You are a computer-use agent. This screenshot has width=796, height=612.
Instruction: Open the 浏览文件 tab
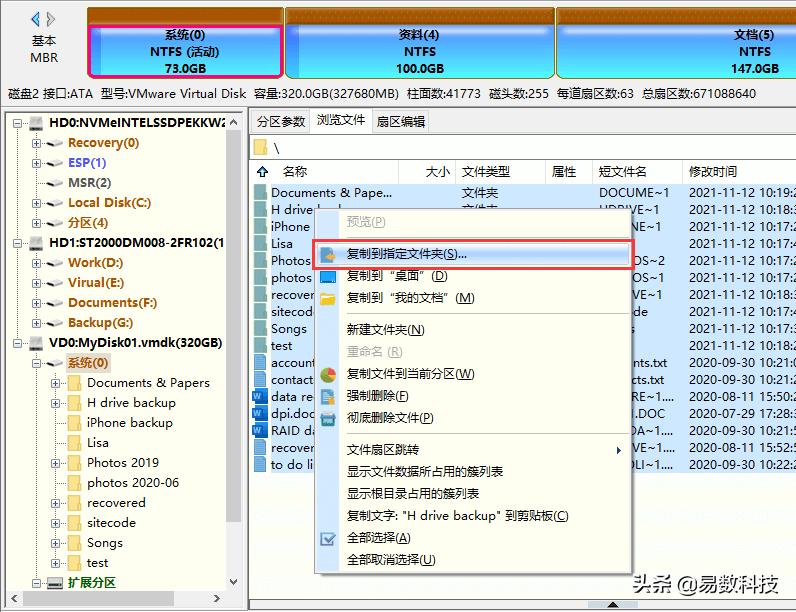click(341, 120)
